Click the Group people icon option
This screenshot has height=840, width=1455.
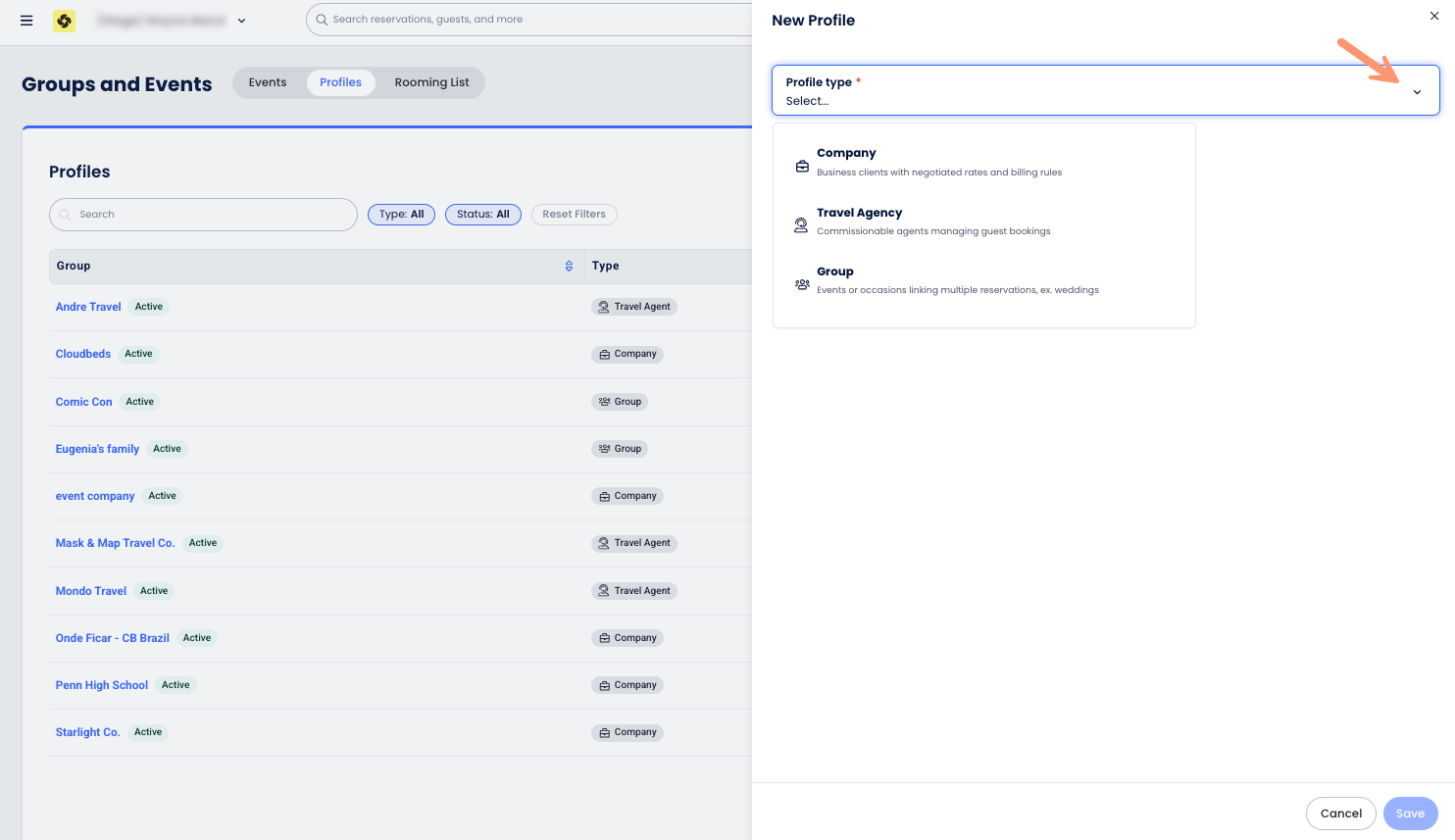(802, 284)
